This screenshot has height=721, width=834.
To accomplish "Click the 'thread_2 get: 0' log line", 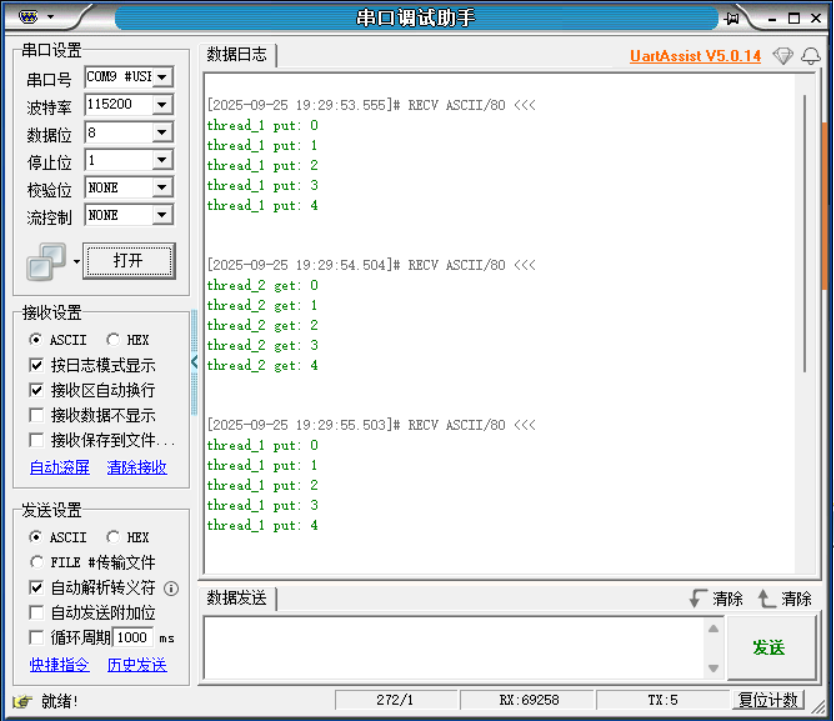I will point(263,286).
